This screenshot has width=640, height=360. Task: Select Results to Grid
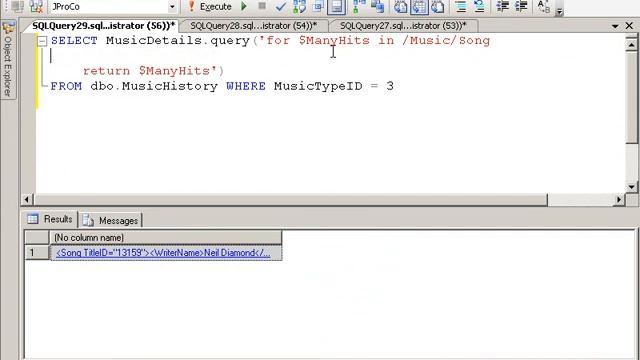(419, 7)
